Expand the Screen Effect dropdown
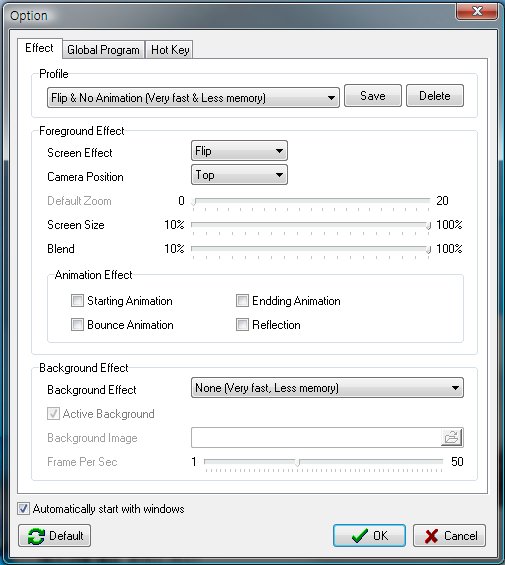Viewport: 505px width, 565px height. pyautogui.click(x=239, y=151)
